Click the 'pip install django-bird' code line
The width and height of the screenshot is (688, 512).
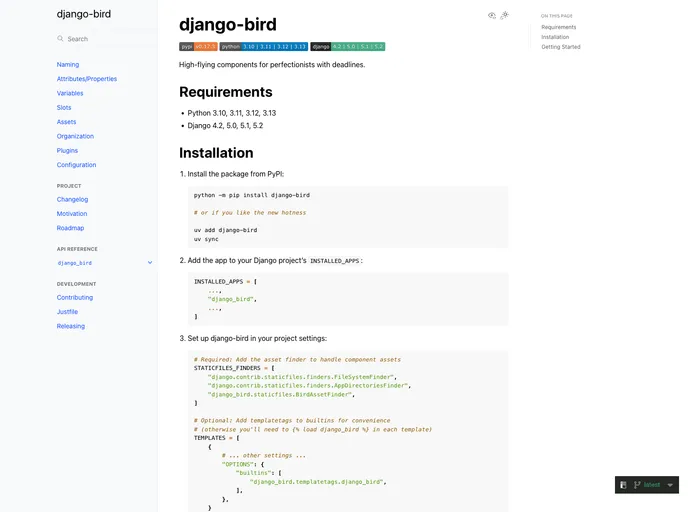point(252,195)
